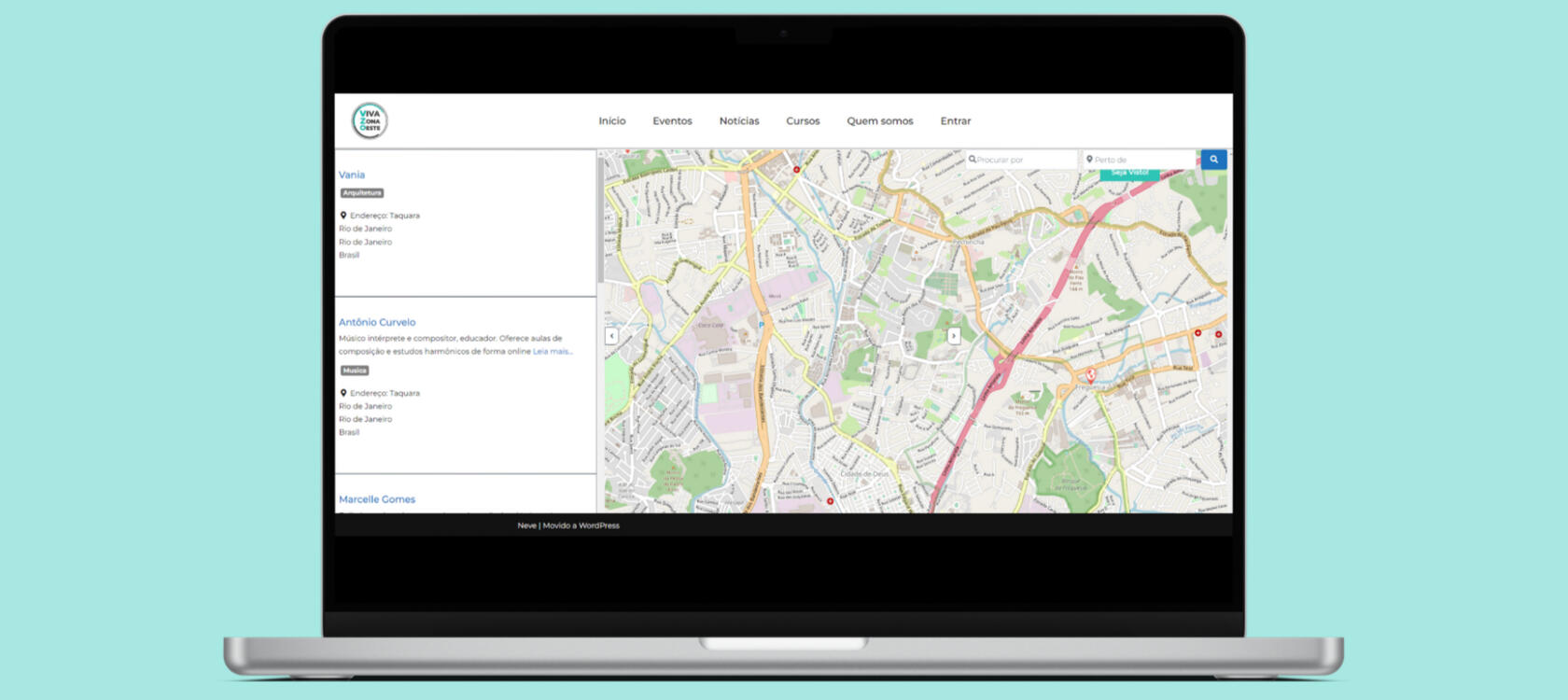Click red marker at top of map

point(796,170)
